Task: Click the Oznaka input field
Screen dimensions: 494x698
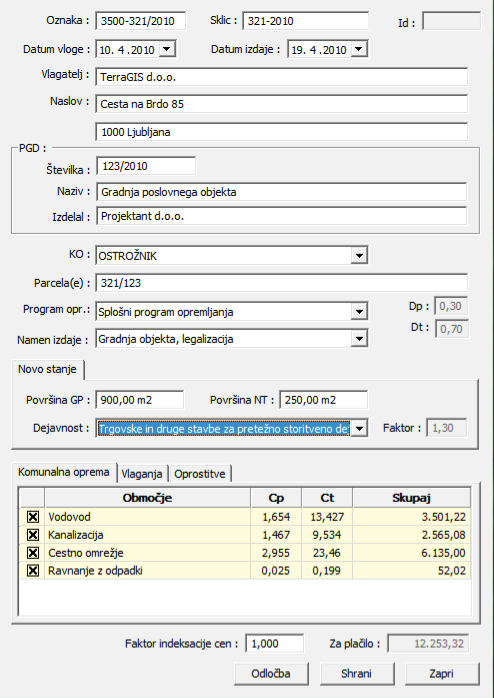Action: 141,21
